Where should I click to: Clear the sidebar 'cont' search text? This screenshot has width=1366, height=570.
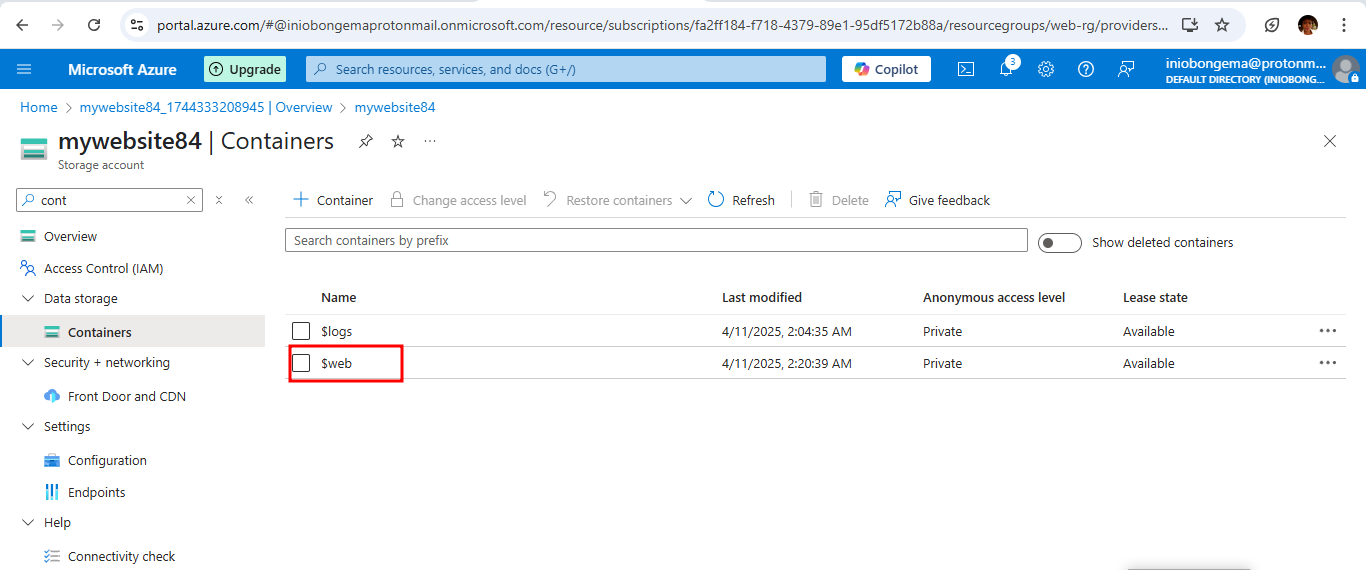[x=191, y=200]
